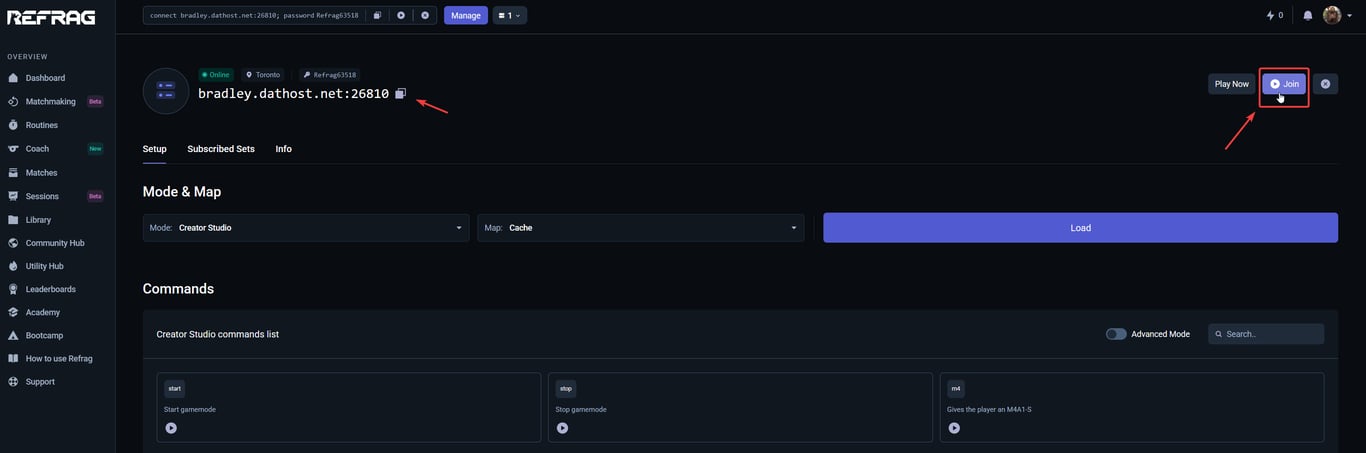Open the Map dropdown showing Cache

coord(641,228)
